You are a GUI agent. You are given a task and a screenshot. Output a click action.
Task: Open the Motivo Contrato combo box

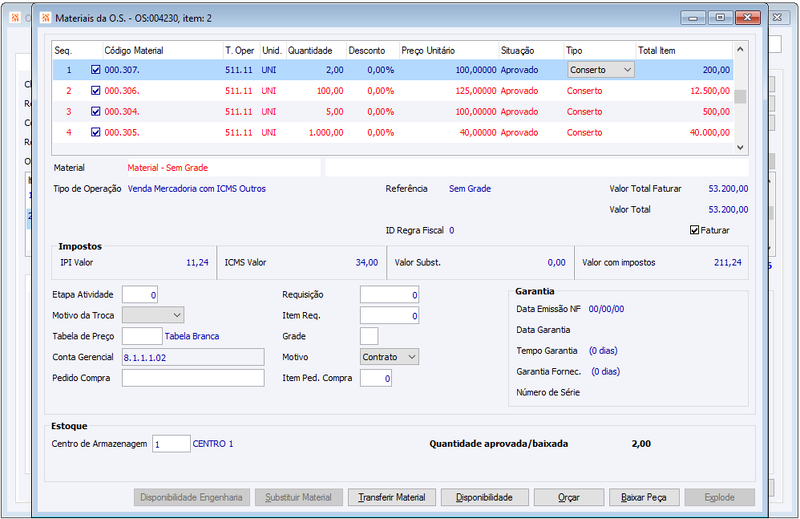click(389, 357)
